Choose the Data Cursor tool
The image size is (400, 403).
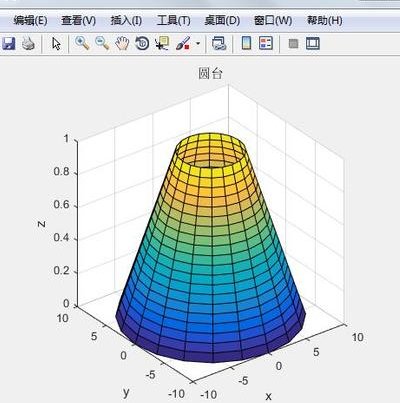click(x=162, y=43)
